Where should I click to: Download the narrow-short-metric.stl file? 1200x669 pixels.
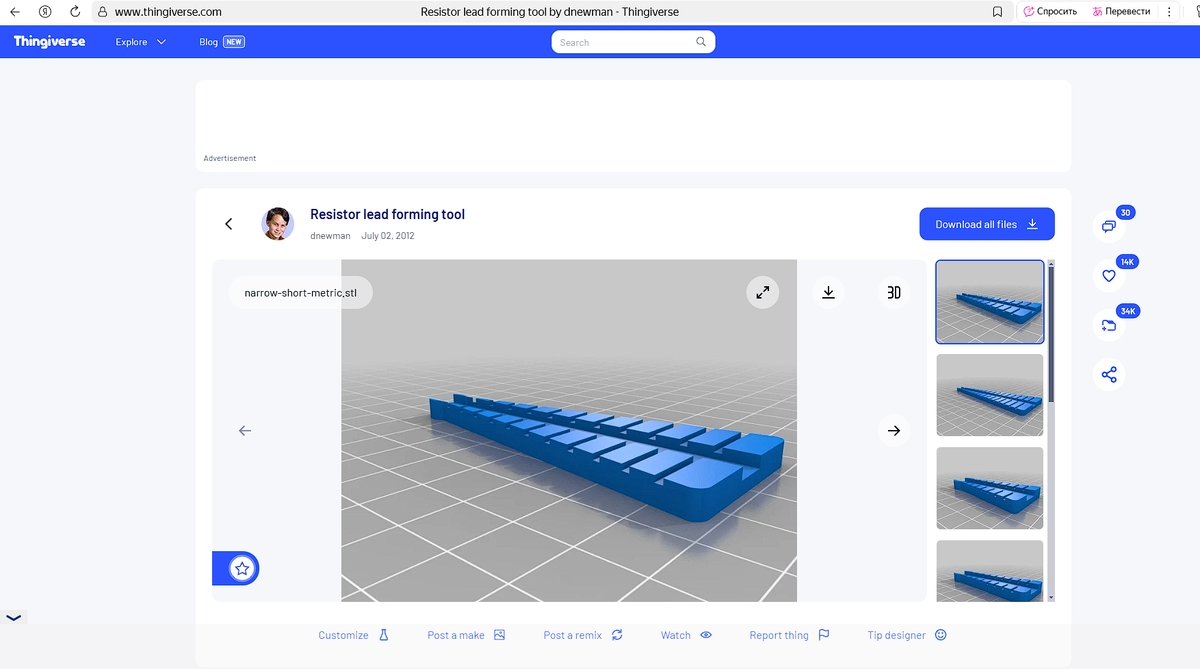[828, 292]
